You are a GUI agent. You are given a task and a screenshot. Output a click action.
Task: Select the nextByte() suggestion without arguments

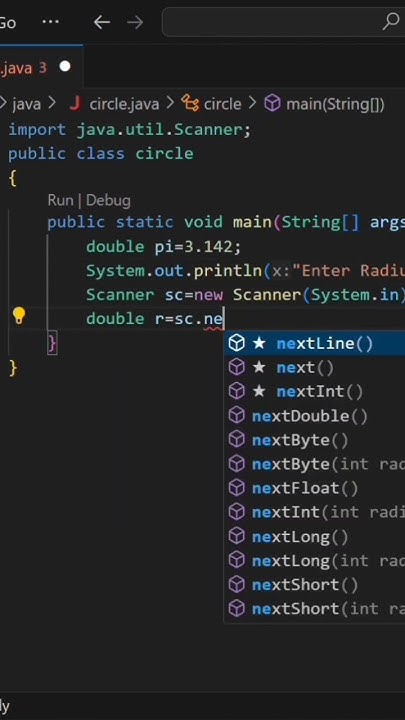click(x=315, y=440)
